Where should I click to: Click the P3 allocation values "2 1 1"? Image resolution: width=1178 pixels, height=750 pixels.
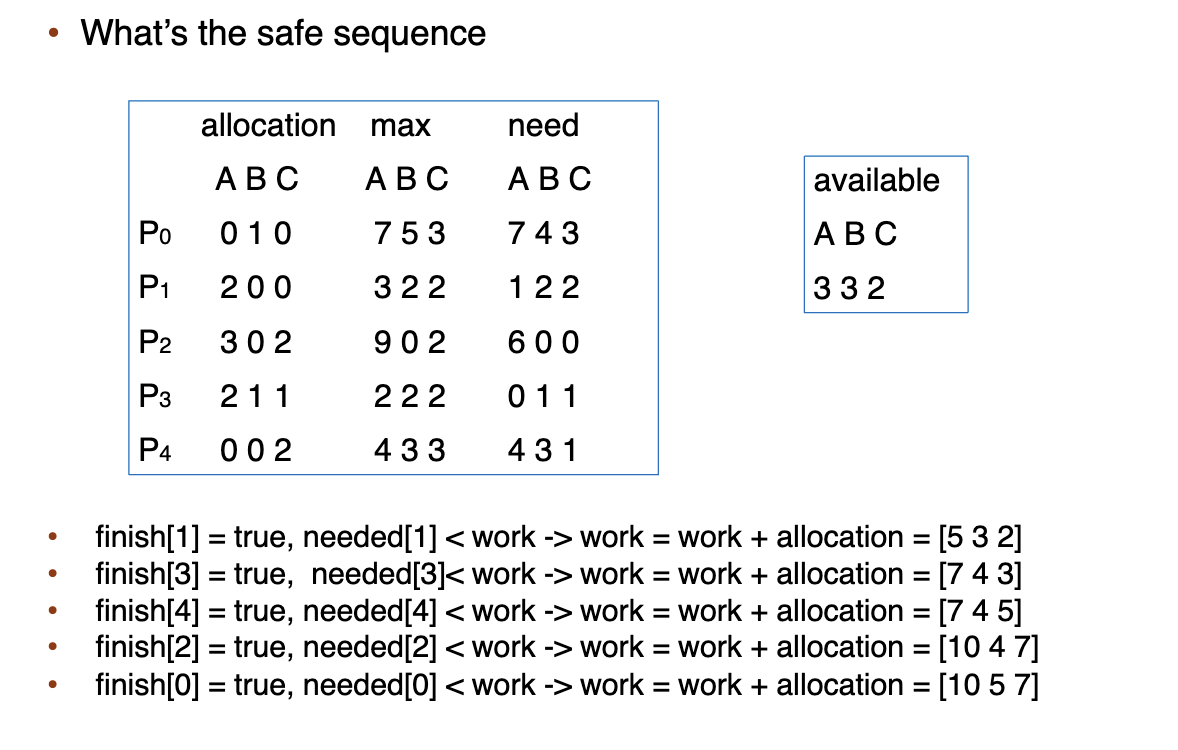click(255, 397)
